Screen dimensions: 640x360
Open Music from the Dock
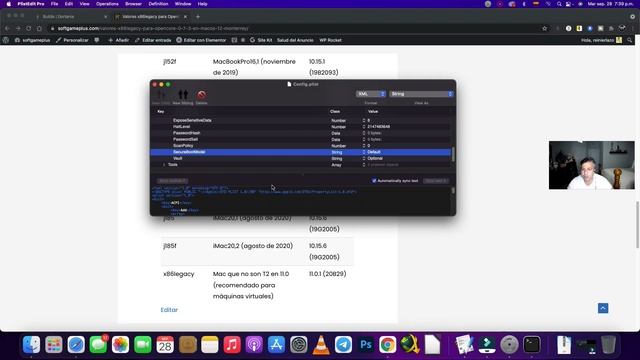(x=232, y=345)
